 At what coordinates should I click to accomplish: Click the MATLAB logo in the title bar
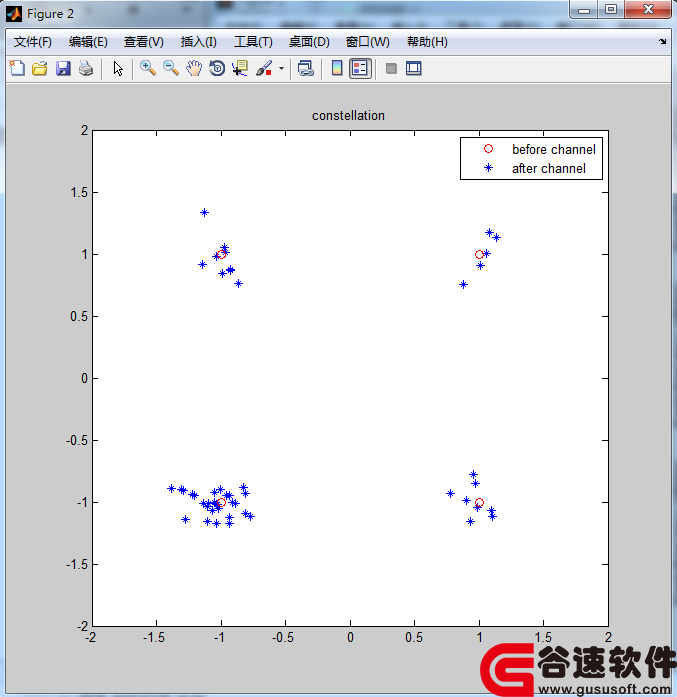14,14
